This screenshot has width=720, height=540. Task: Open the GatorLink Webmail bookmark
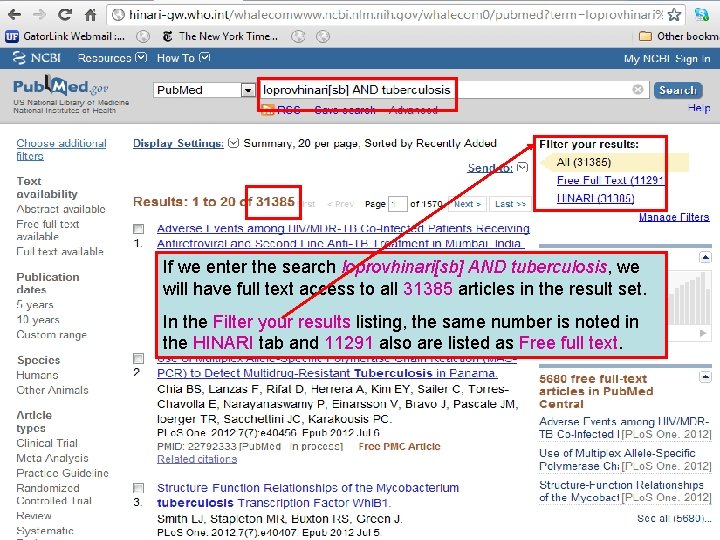(65, 36)
